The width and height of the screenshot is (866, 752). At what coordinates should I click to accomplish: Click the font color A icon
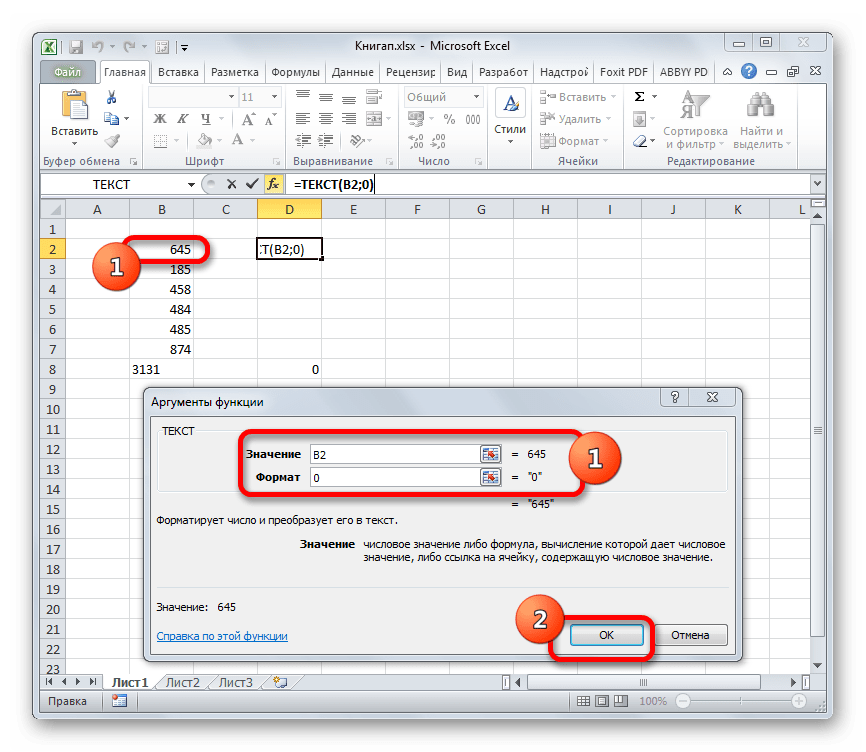(x=237, y=140)
